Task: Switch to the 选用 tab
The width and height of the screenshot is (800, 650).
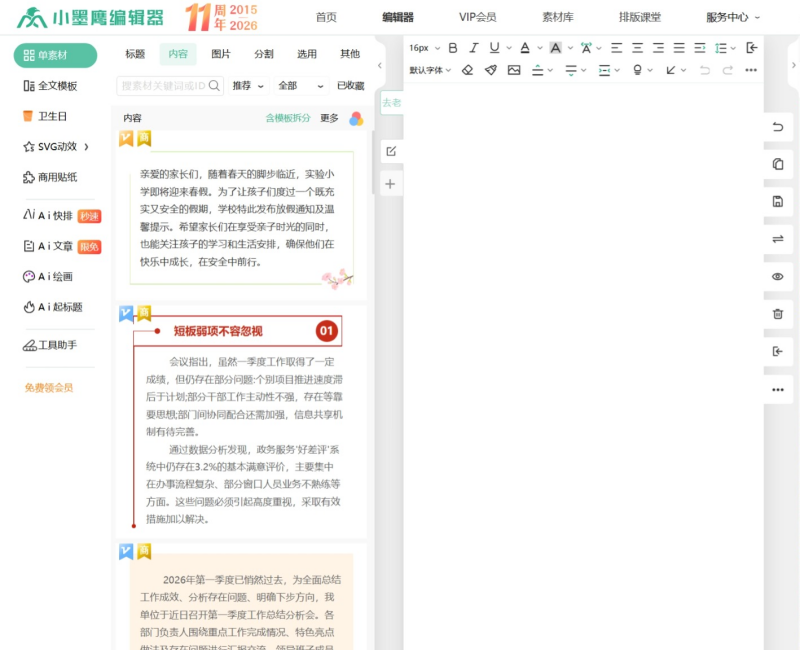Action: 307,54
